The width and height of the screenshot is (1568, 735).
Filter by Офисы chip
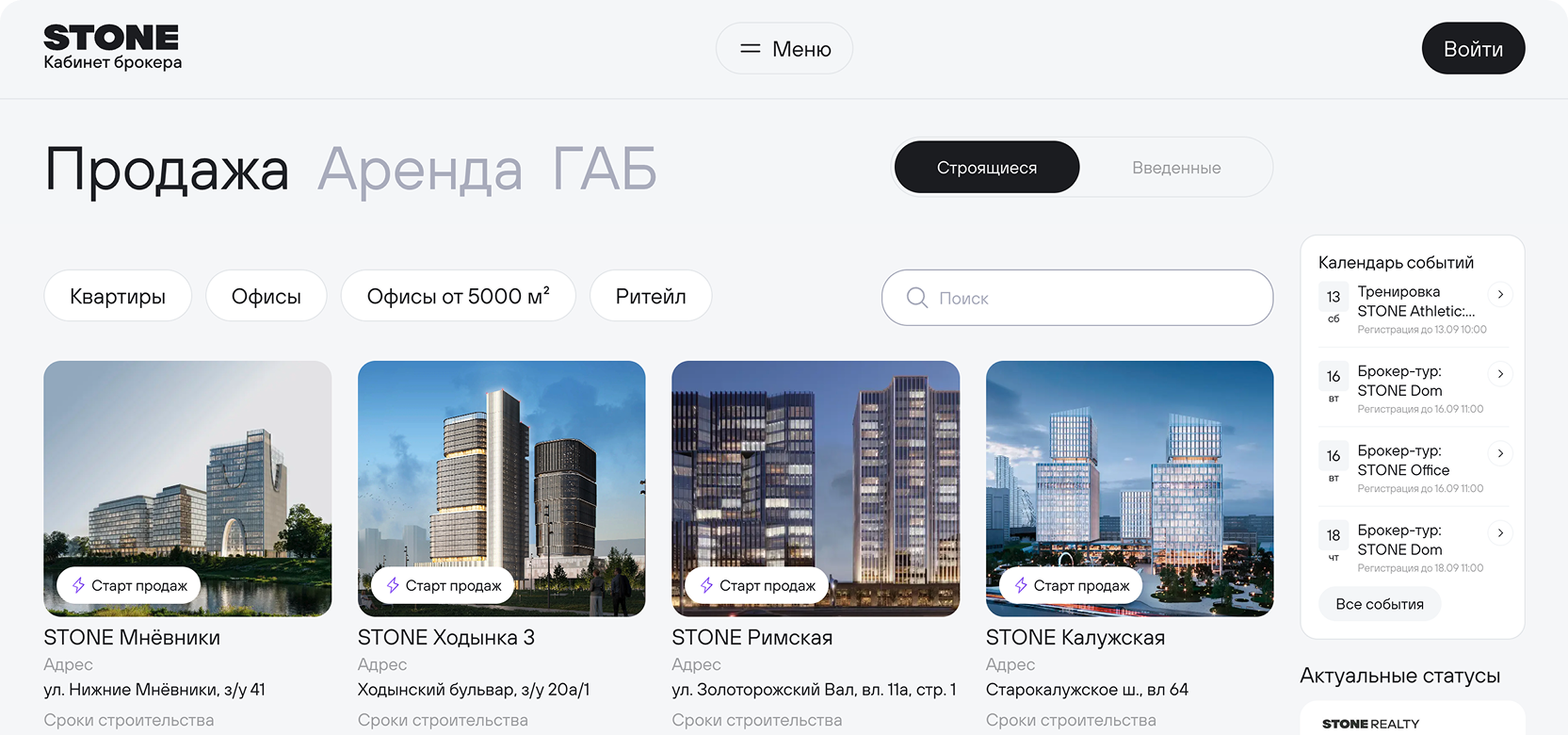[267, 296]
